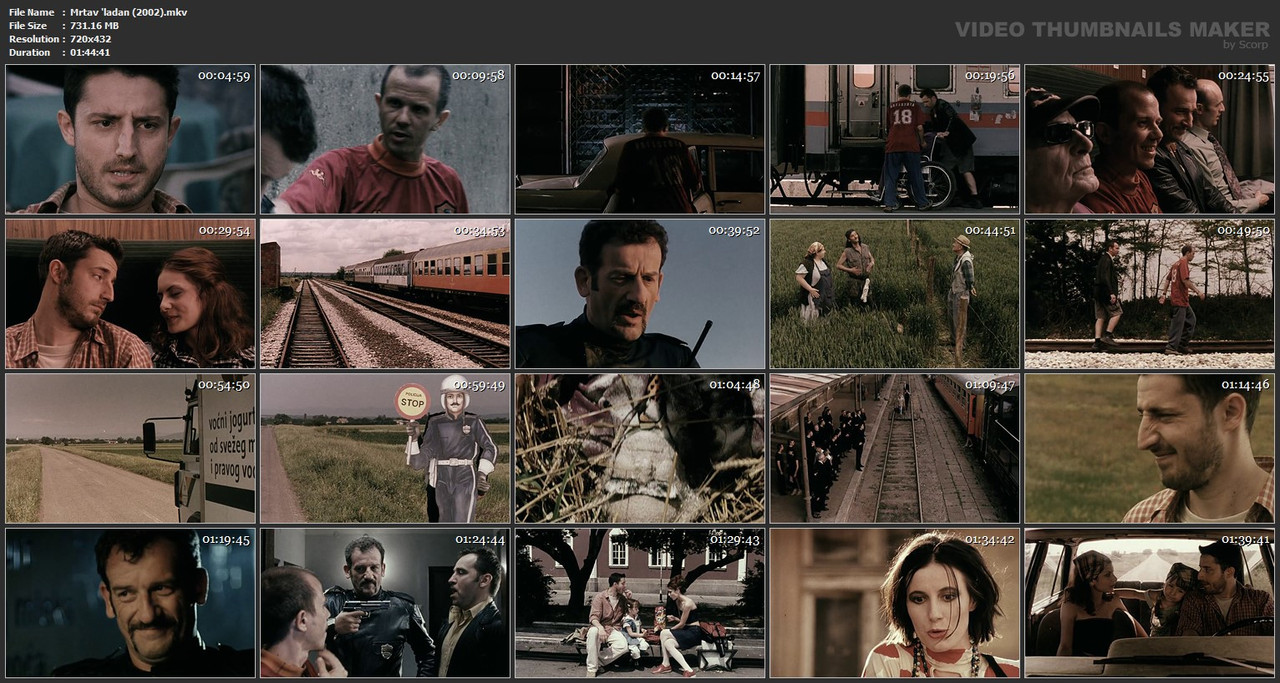1280x683 pixels.
Task: Click the STOP sign cutout frame at 00:59:49
Action: [x=385, y=449]
